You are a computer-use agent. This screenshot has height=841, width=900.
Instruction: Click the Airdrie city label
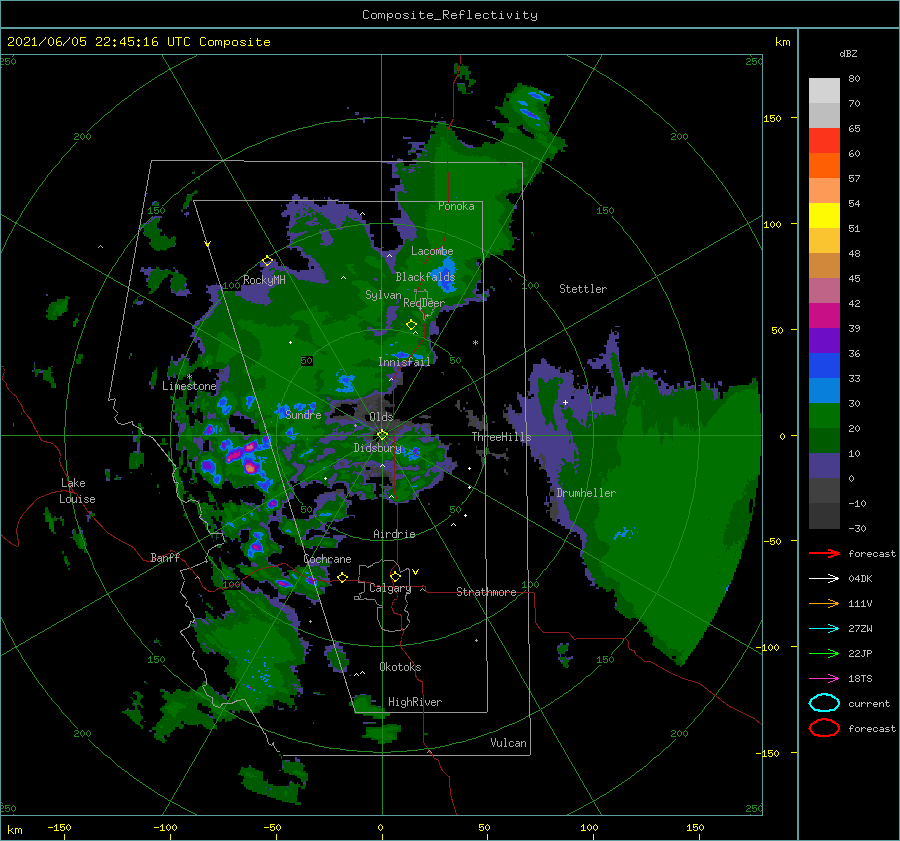pyautogui.click(x=394, y=534)
